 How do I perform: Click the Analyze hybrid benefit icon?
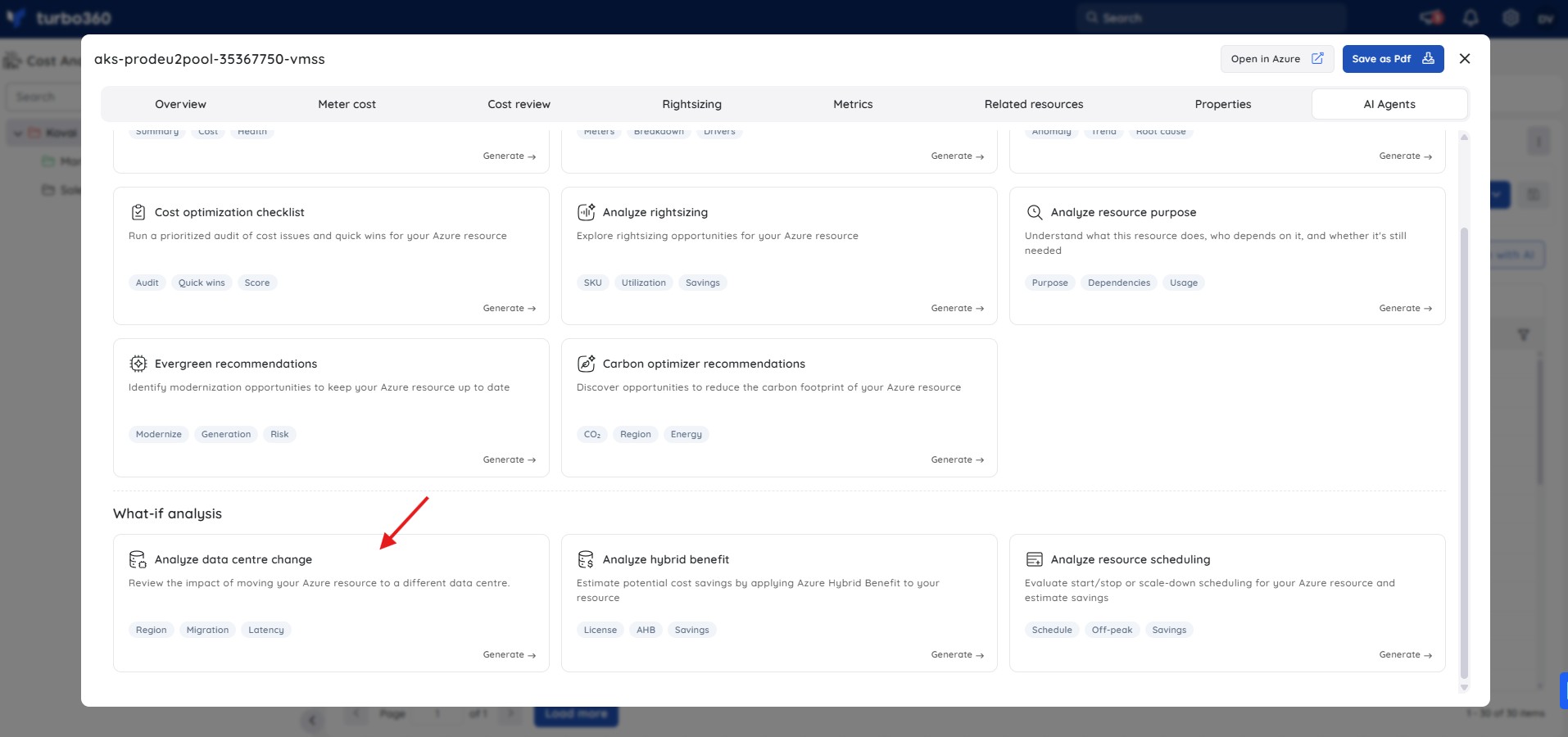click(586, 559)
